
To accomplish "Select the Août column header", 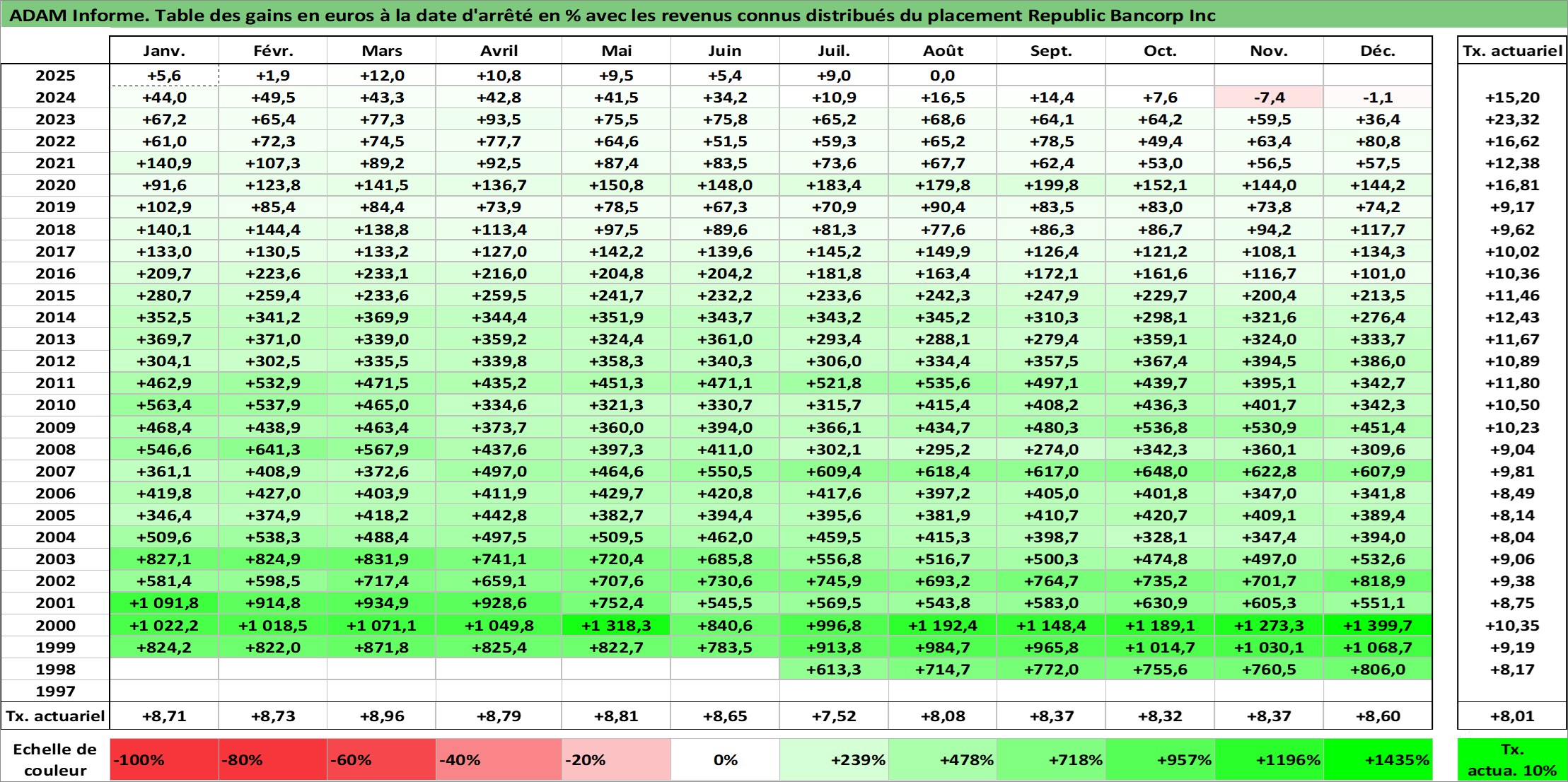I will tap(943, 51).
